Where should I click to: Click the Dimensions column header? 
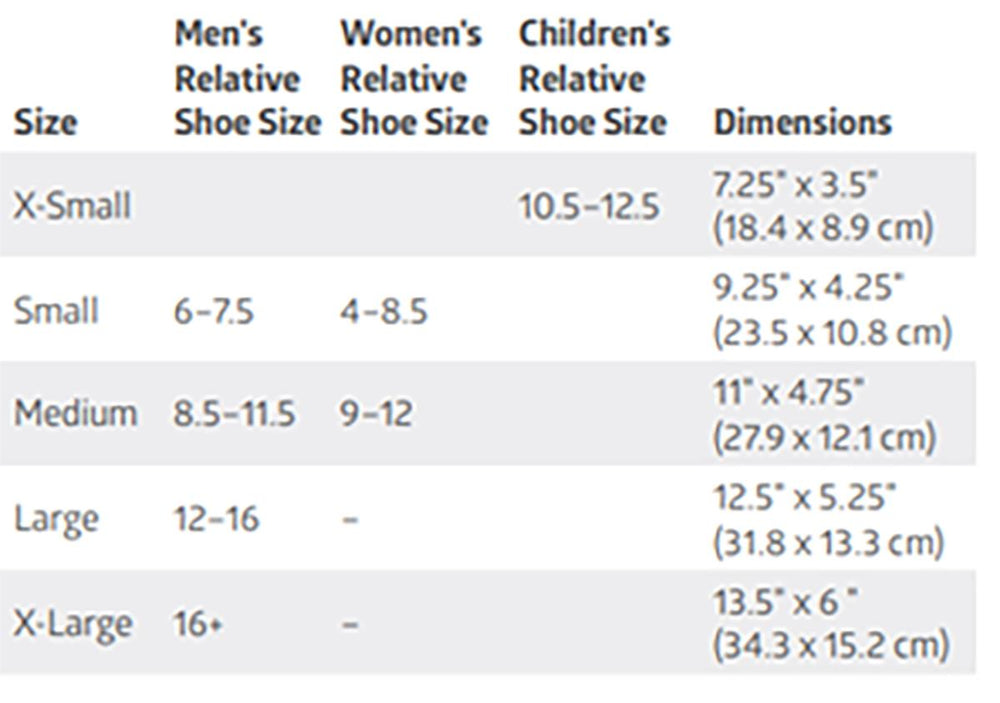801,123
